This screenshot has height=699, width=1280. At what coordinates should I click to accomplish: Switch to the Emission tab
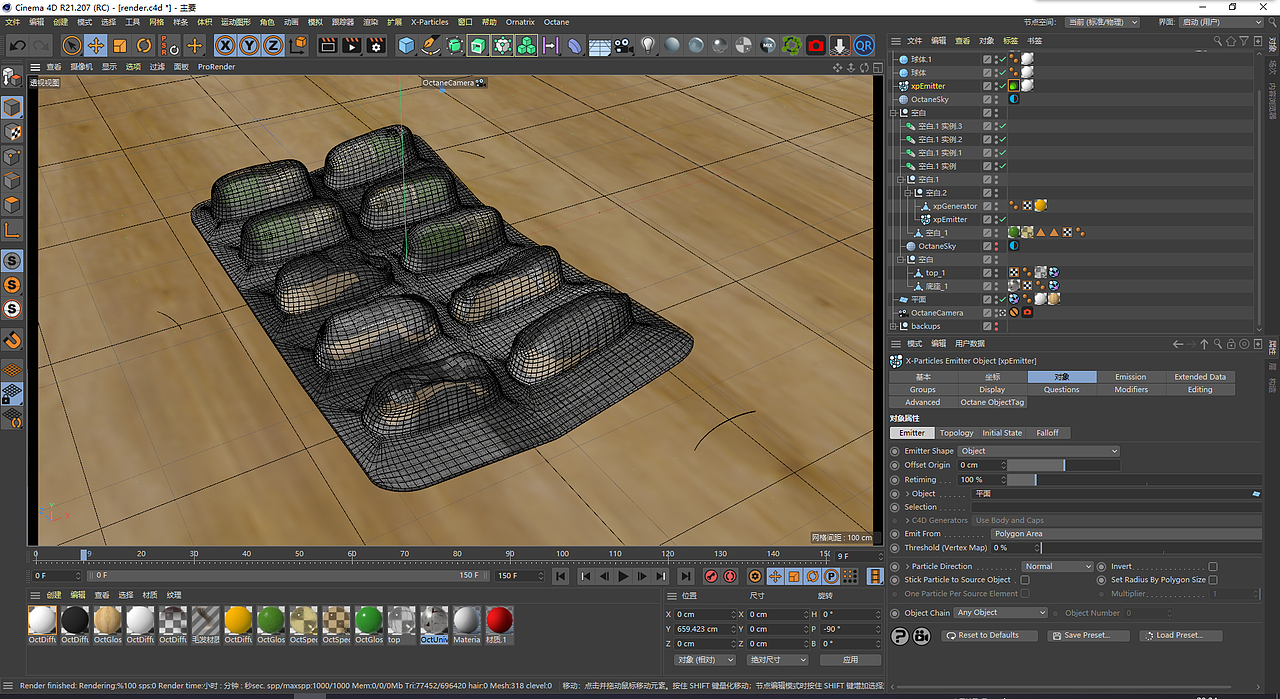tap(1130, 377)
